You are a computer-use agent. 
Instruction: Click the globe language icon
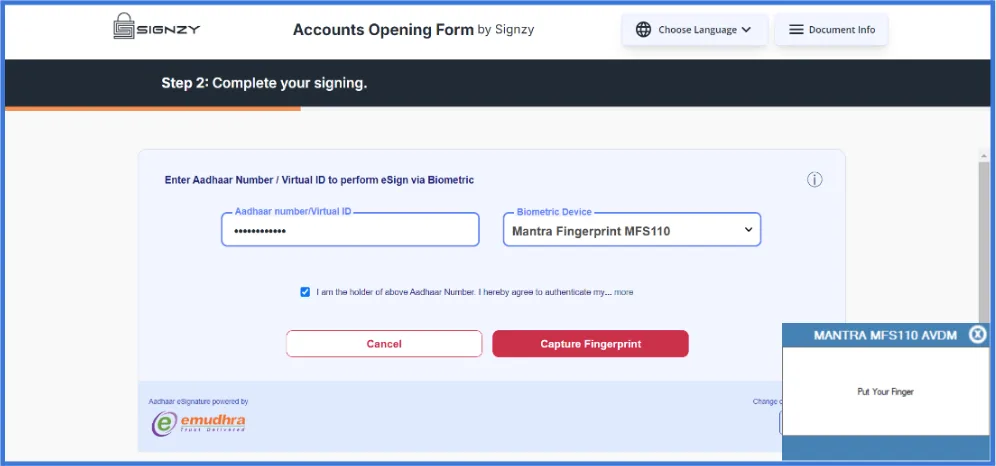643,30
